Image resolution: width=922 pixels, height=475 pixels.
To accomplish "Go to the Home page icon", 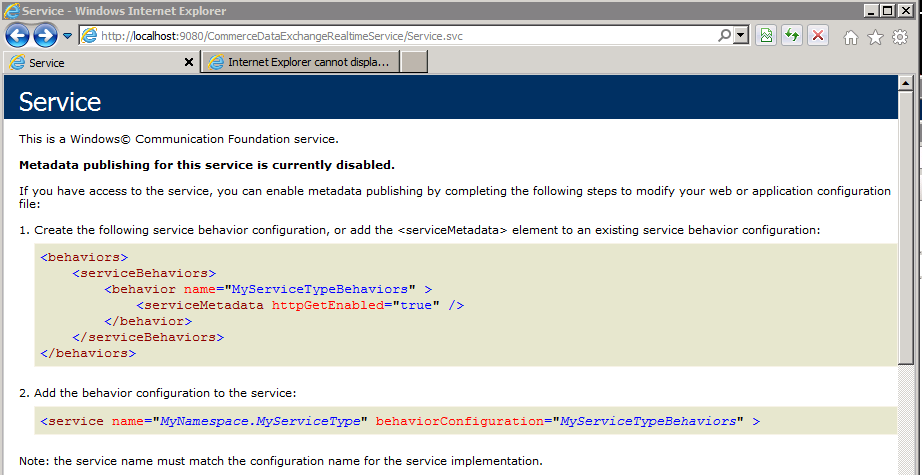I will point(851,37).
